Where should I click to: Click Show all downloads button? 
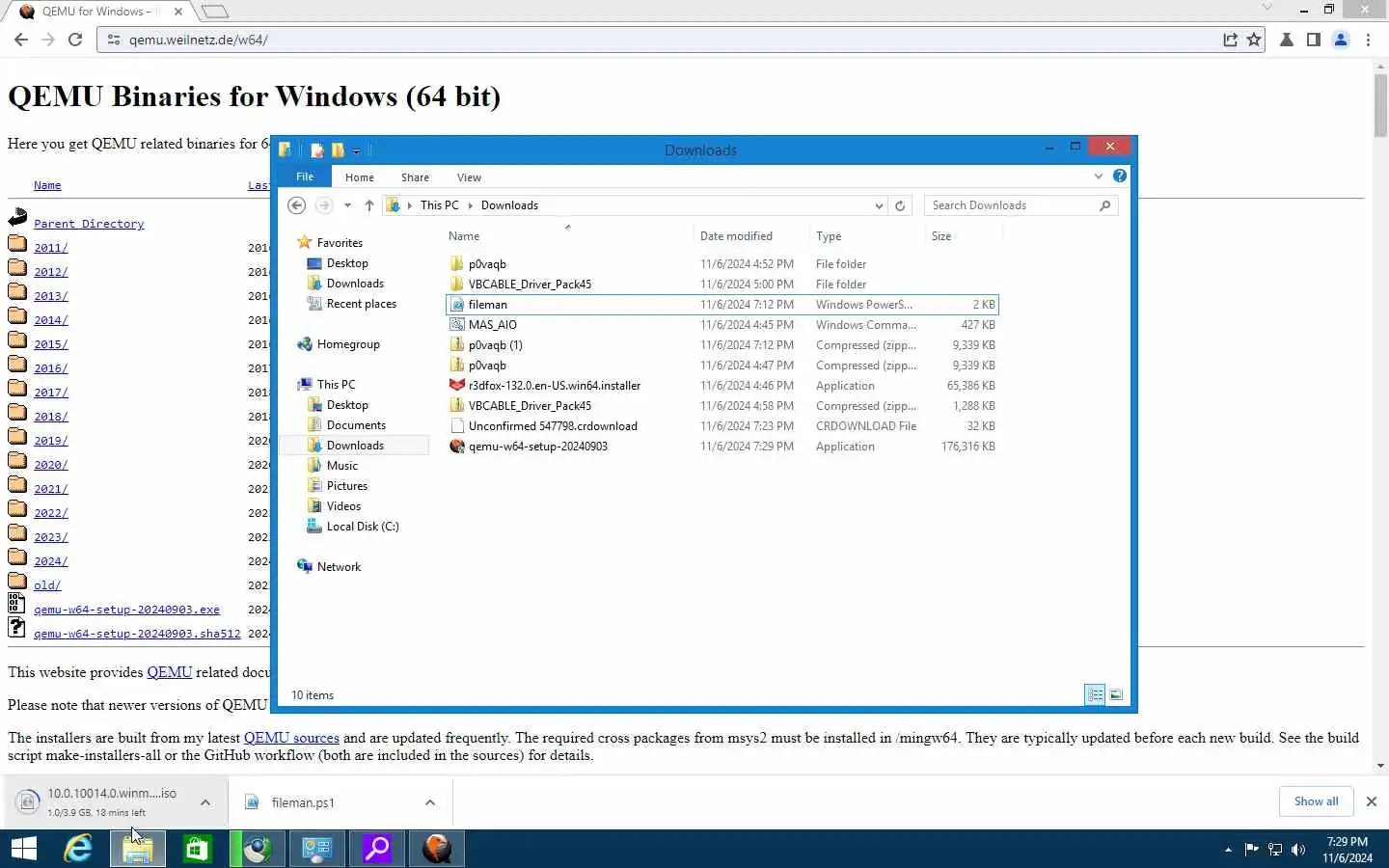(x=1316, y=801)
